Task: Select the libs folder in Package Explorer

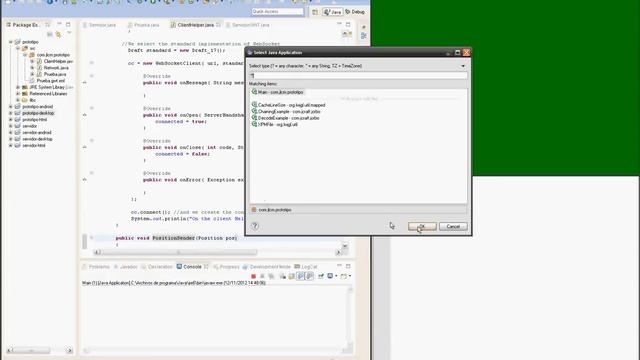Action: (x=29, y=100)
